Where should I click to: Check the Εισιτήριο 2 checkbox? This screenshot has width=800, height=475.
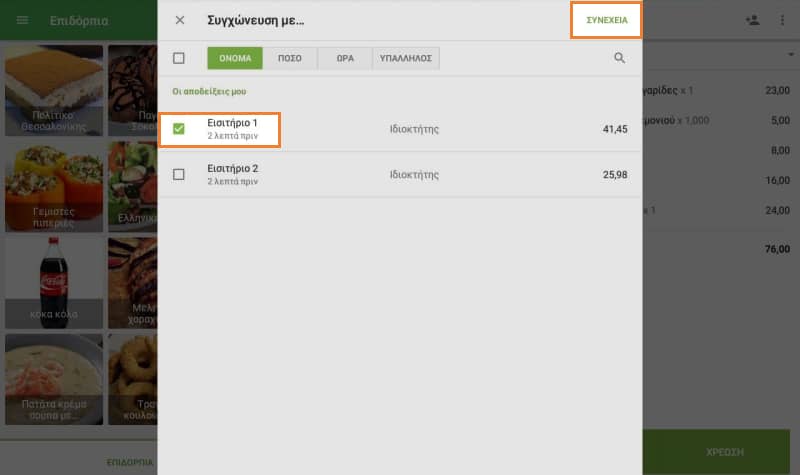[179, 174]
